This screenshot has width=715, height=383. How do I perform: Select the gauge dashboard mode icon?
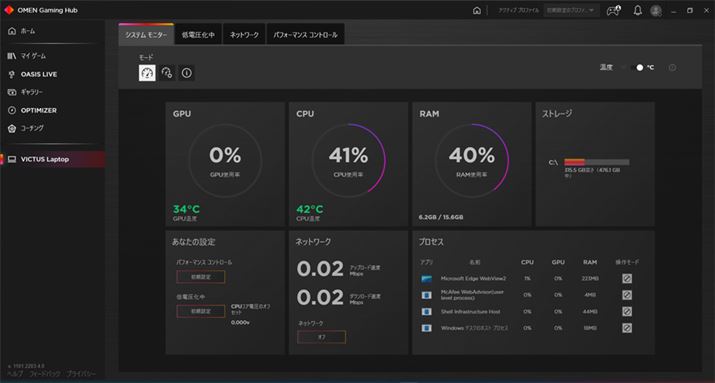147,73
